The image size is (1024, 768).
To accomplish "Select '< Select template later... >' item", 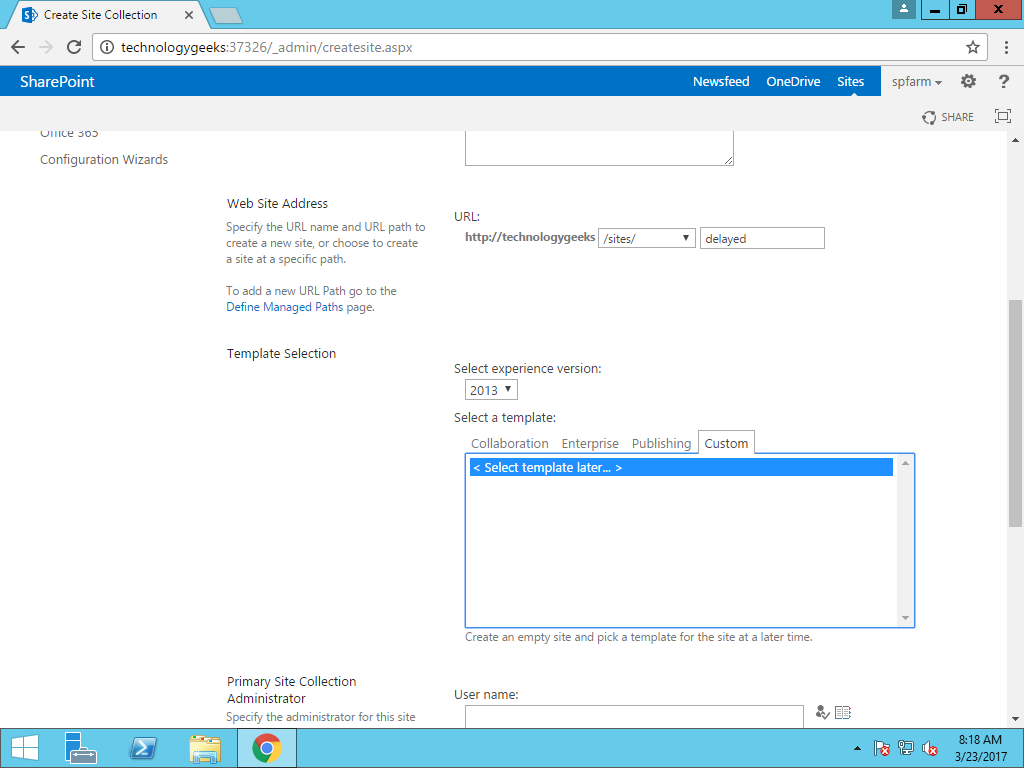I will pos(681,468).
